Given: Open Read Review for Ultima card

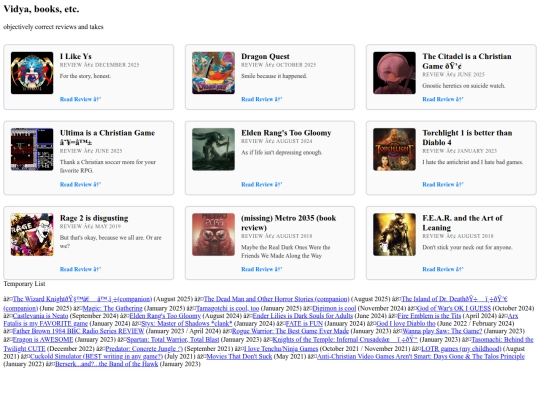Looking at the screenshot, I should click(x=80, y=185).
